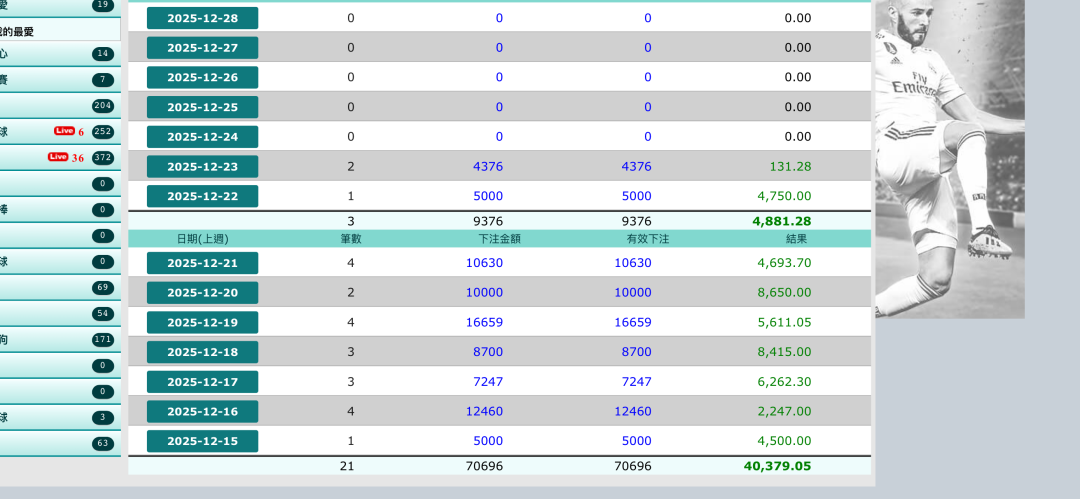Click the 69 count badge in sidebar
The width and height of the screenshot is (1080, 499).
pos(102,288)
